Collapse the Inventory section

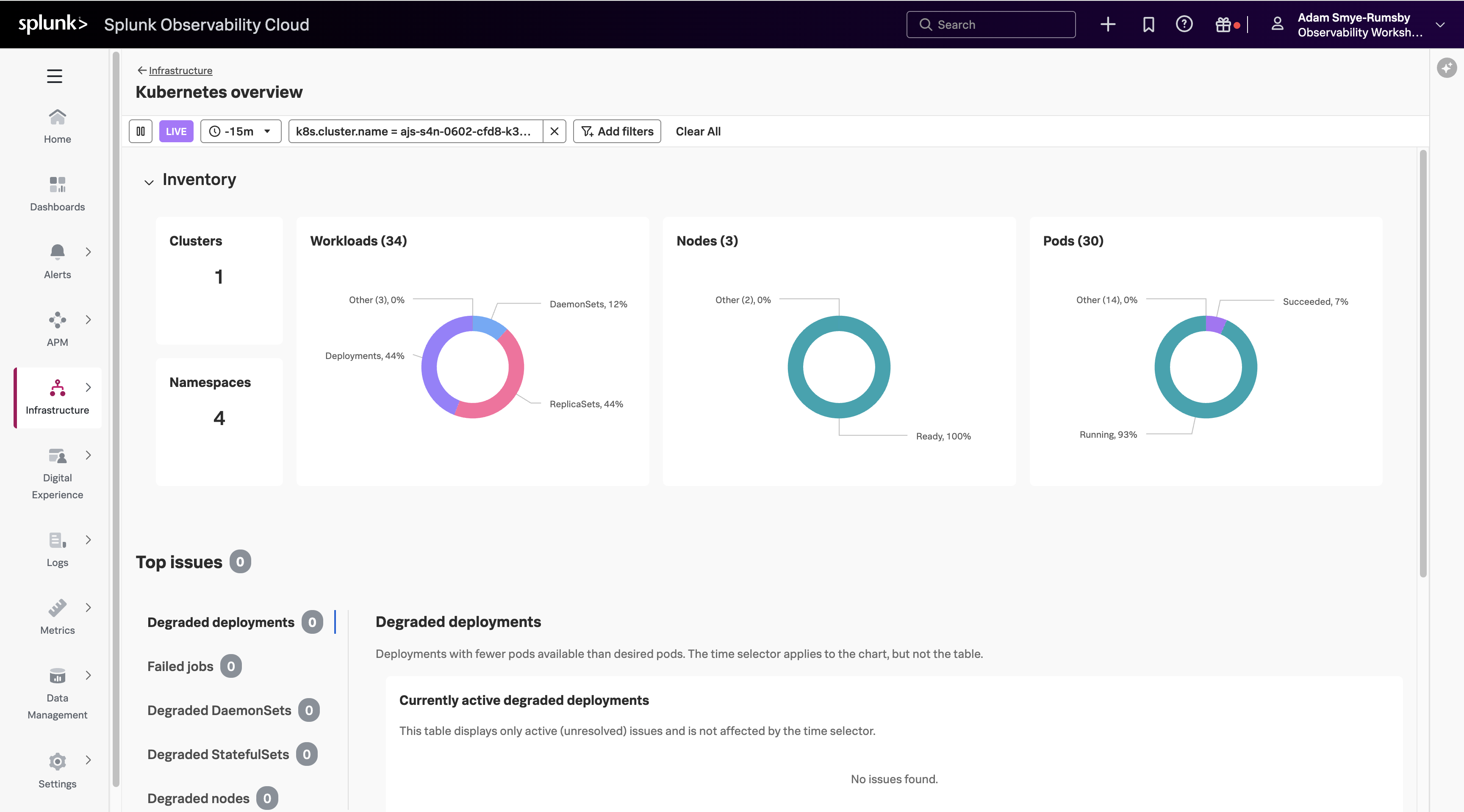(149, 182)
